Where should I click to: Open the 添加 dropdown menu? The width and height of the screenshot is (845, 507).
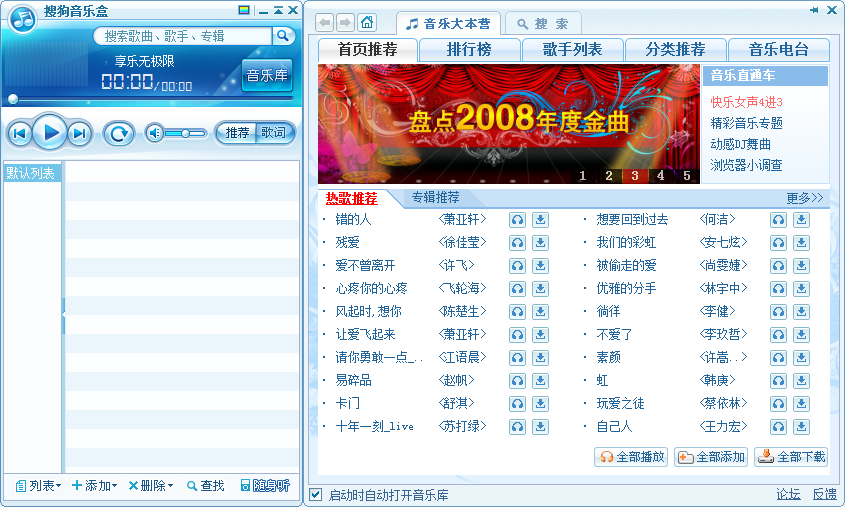coord(94,486)
